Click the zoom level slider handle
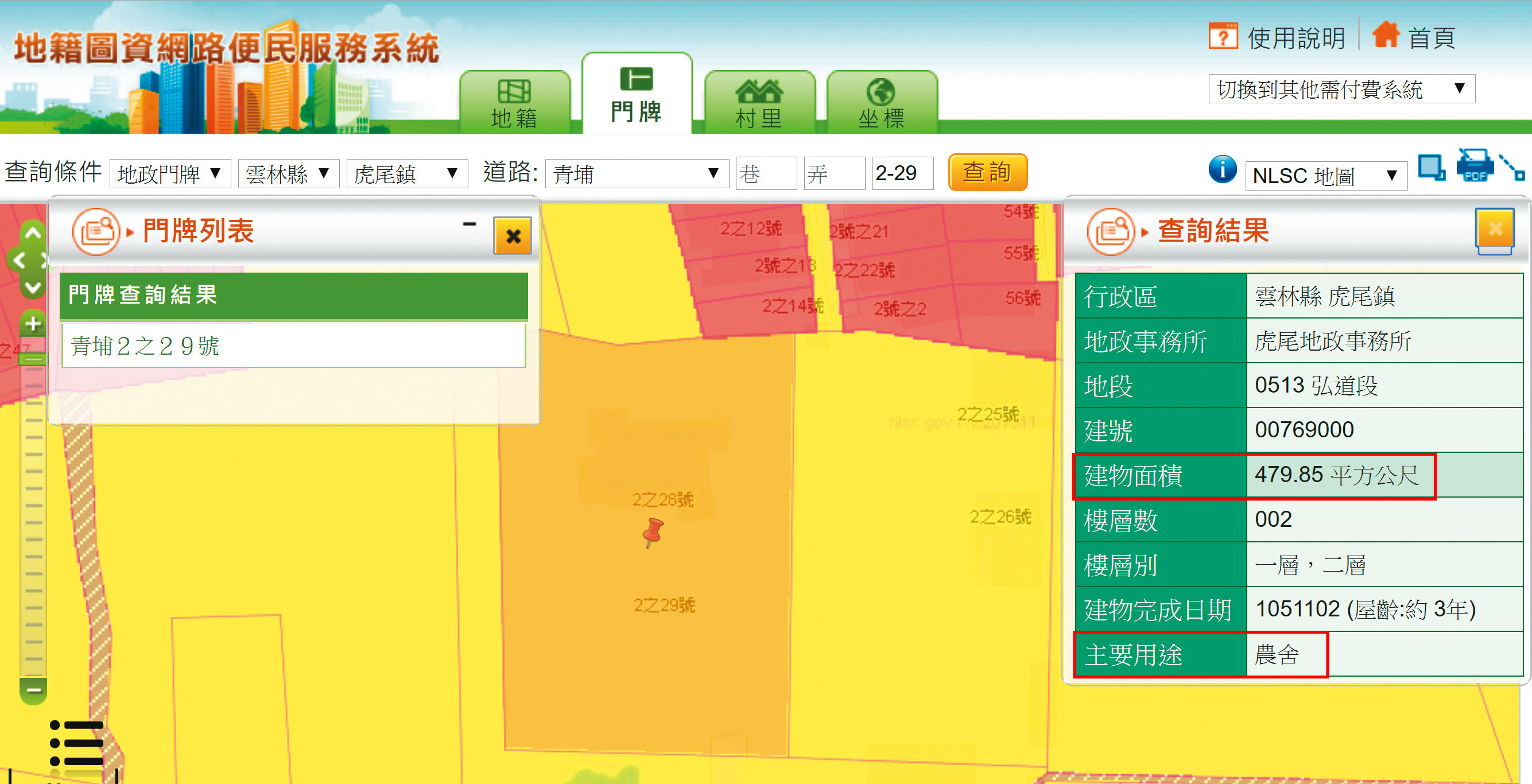 [33, 359]
